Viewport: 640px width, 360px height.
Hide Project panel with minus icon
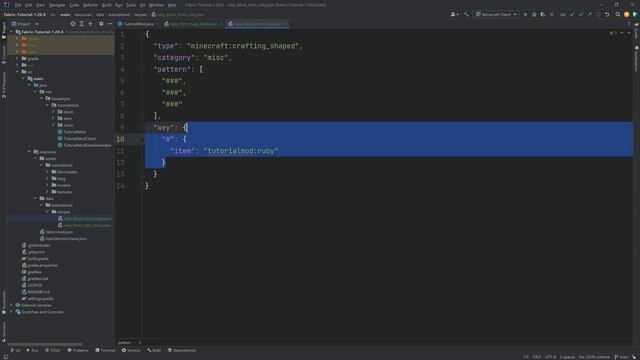point(110,24)
